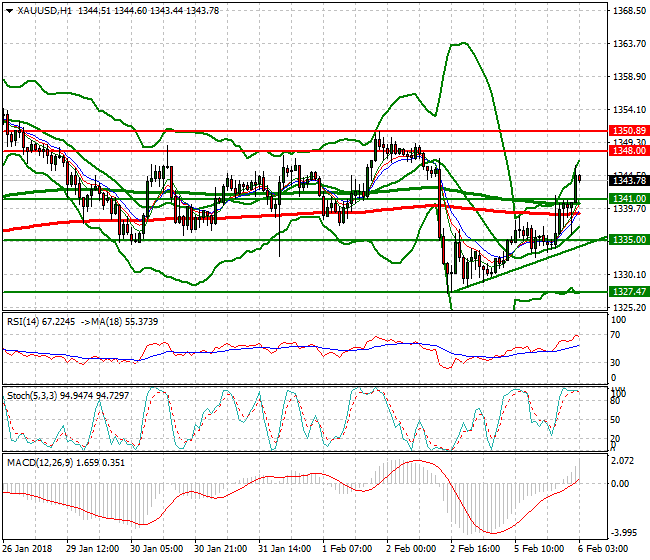Click the 2.072 value on MACD scale
The height and width of the screenshot is (560, 650).
point(622,461)
